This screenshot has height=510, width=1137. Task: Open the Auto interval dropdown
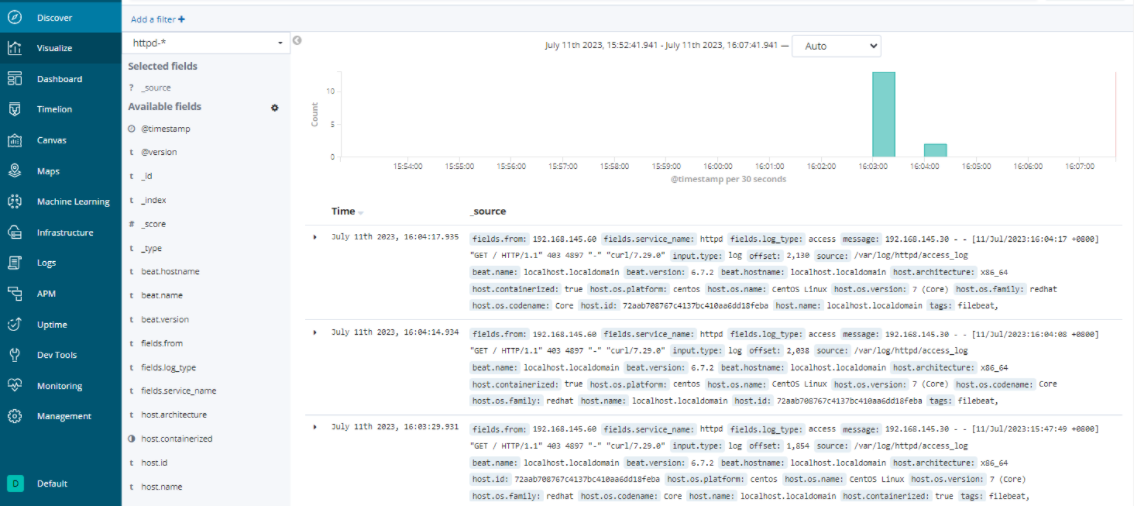pos(837,46)
